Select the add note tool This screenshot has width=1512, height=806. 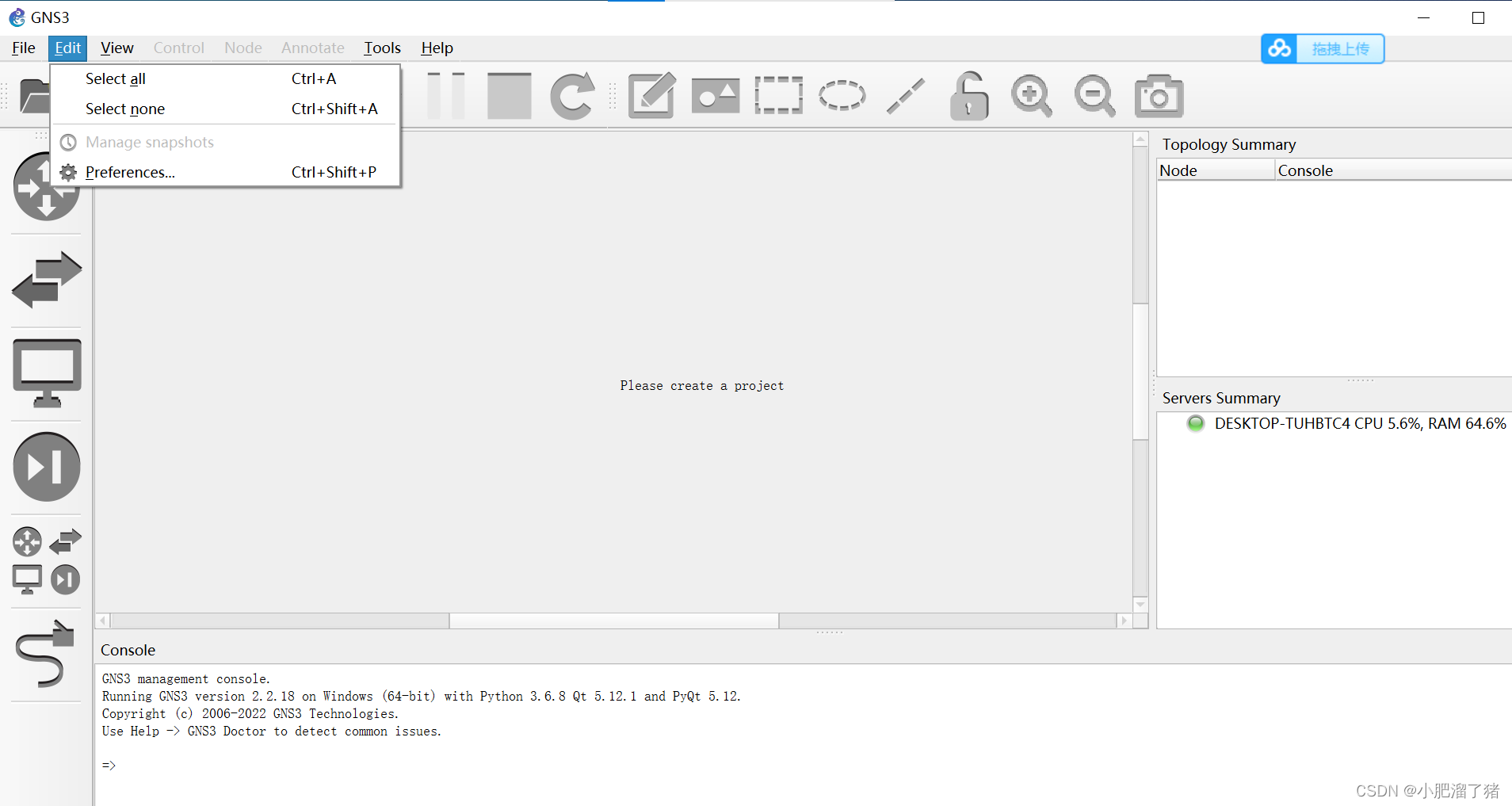pos(651,96)
